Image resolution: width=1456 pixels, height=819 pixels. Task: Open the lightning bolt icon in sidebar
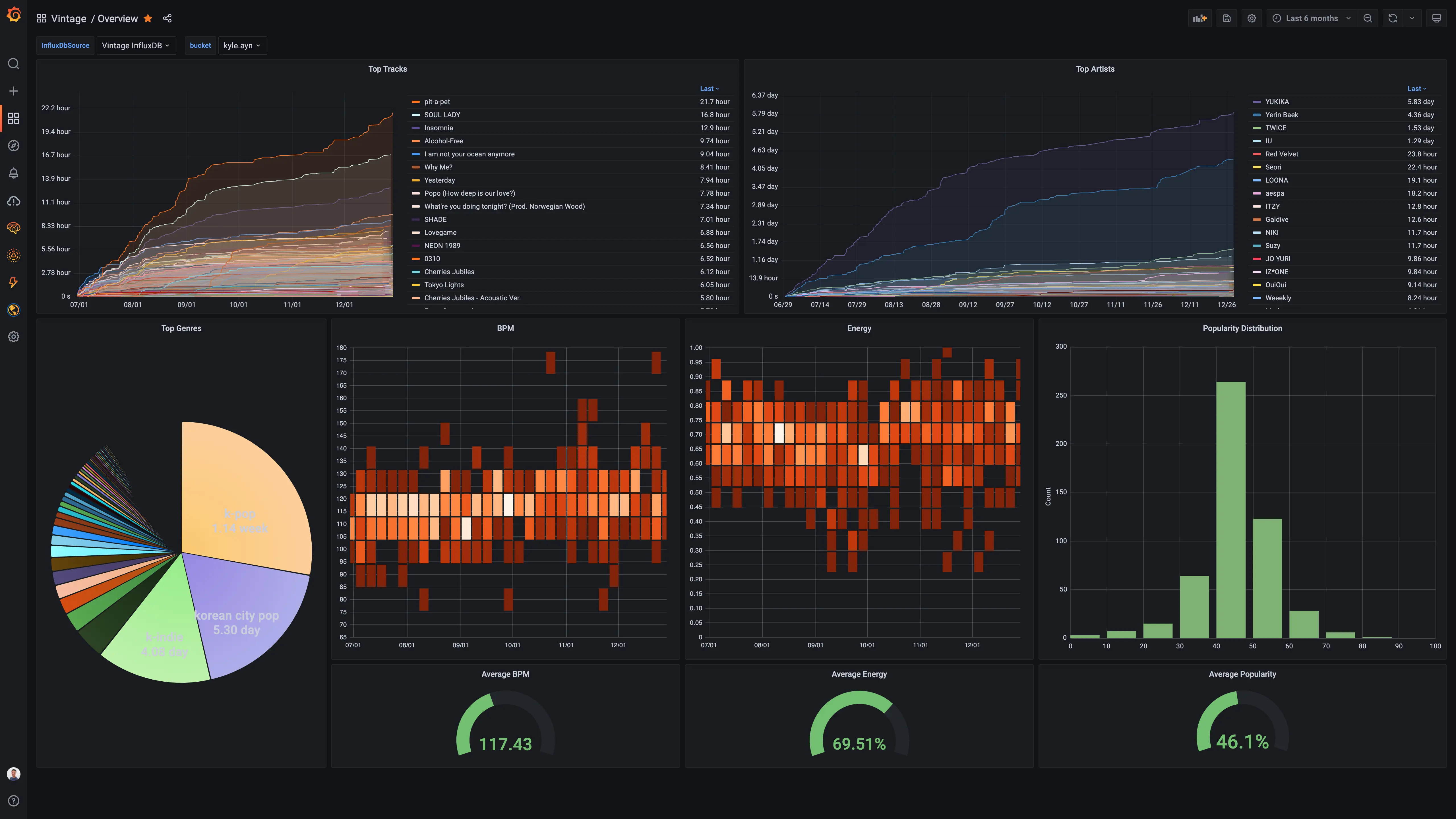pyautogui.click(x=14, y=283)
